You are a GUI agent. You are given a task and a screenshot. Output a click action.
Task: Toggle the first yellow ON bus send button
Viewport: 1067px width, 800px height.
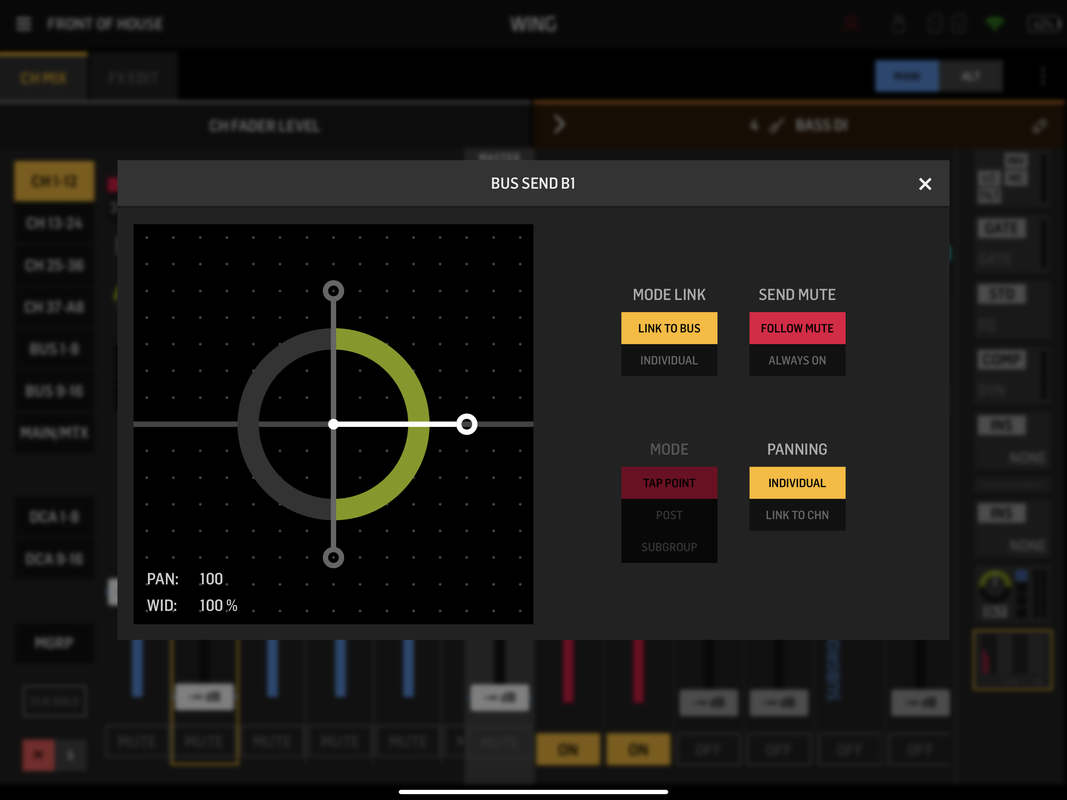point(568,749)
